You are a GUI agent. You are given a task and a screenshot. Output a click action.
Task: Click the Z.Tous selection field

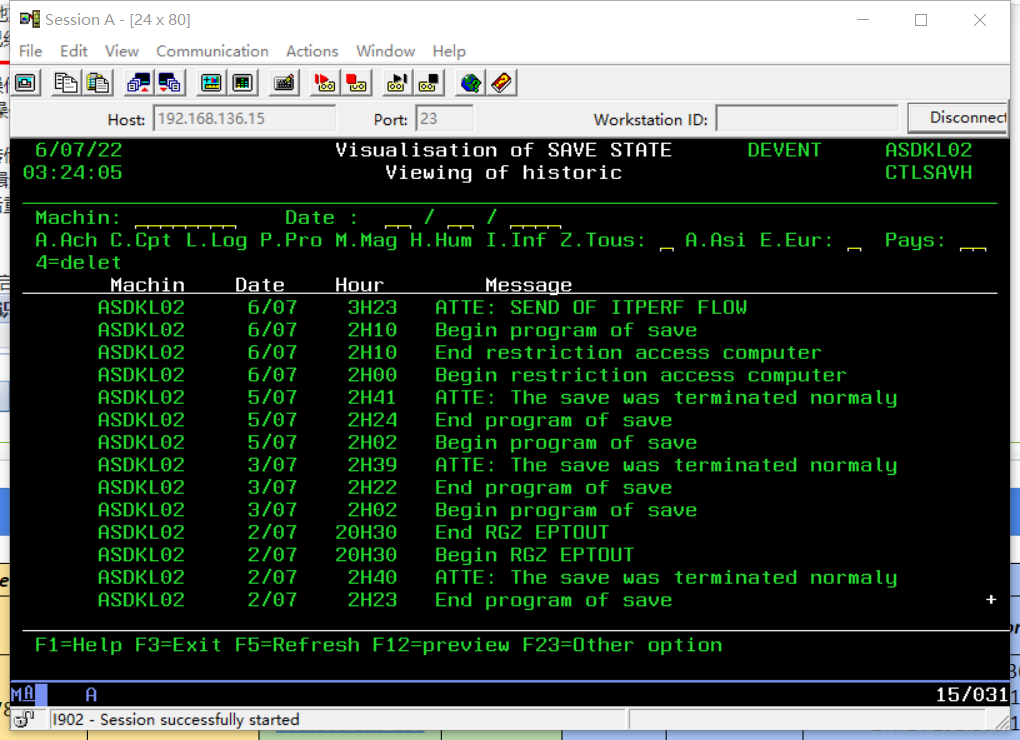pos(667,241)
